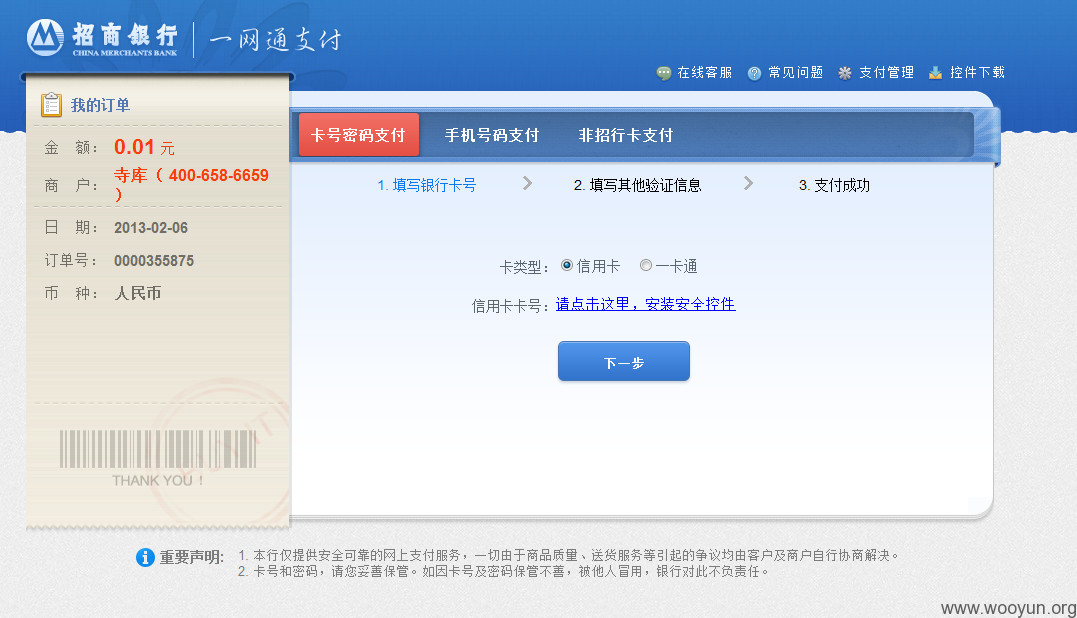Viewport: 1077px width, 618px height.
Task: Click the My Order clipboard icon
Action: tap(52, 105)
